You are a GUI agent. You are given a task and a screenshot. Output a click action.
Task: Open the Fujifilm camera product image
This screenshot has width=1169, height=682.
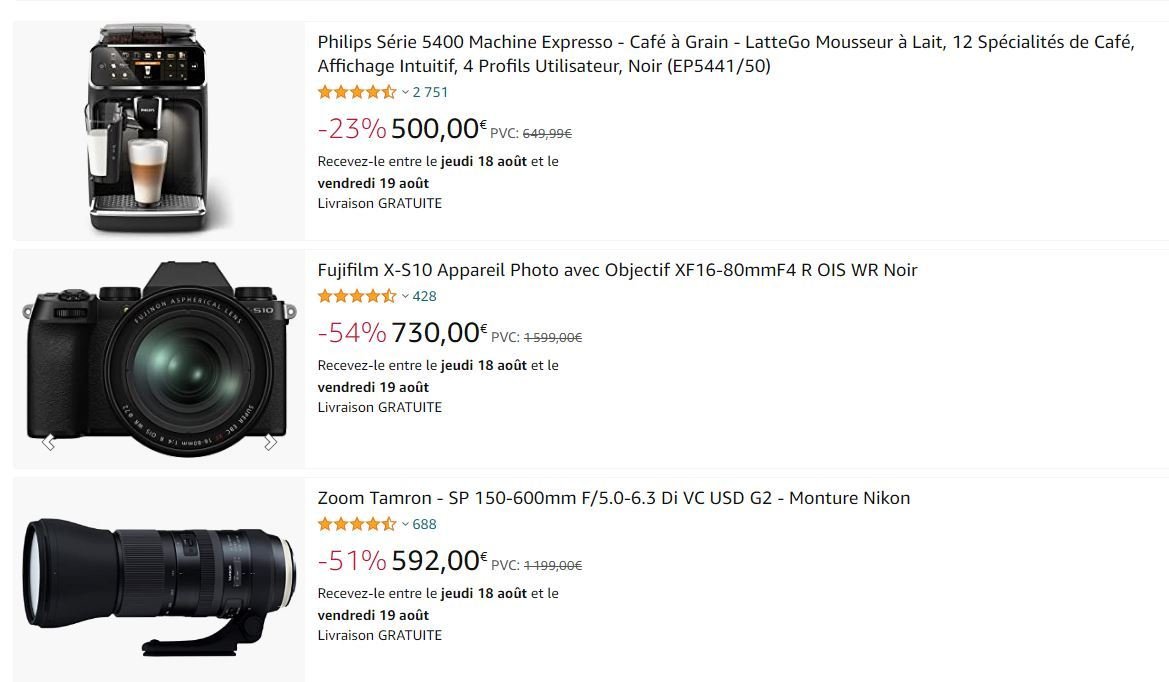[x=160, y=359]
